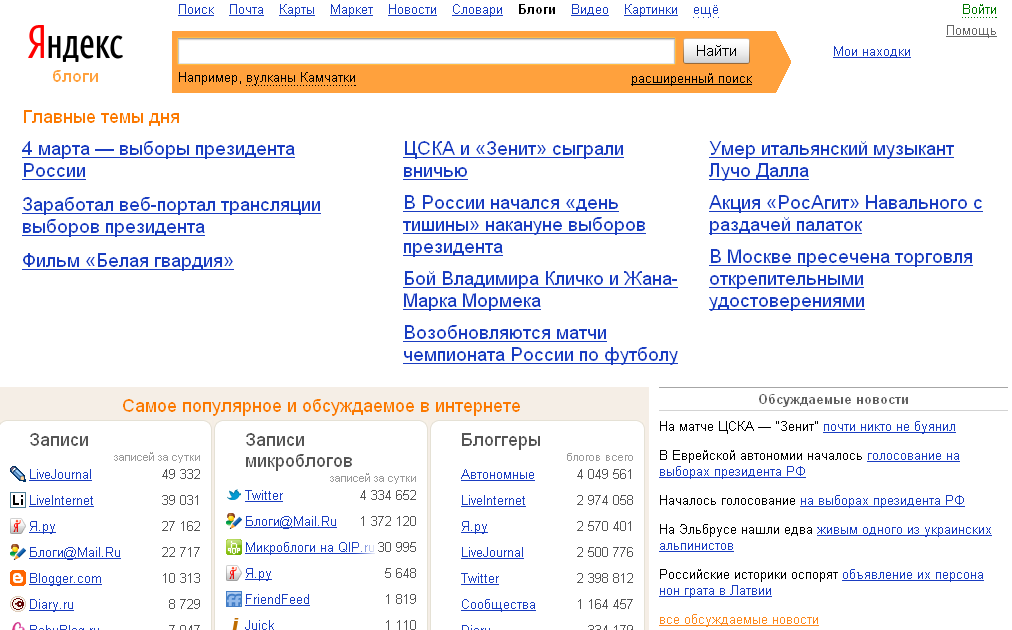Click the Twitter bird icon in microblogs
Image resolution: width=1012 pixels, height=630 pixels.
tap(234, 495)
